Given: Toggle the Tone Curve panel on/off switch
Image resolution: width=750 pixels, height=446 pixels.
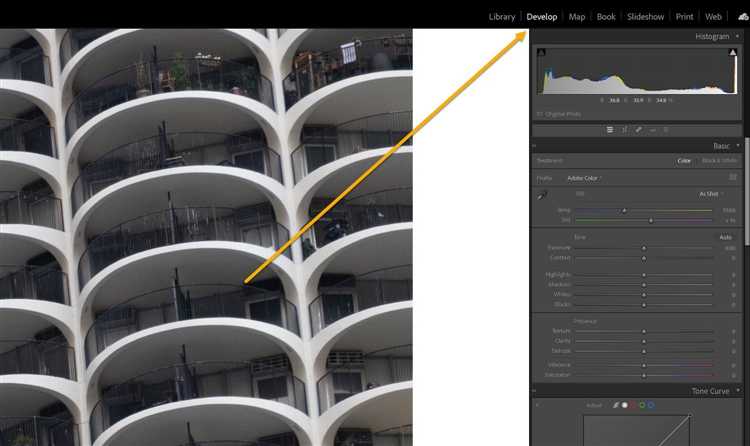Looking at the screenshot, I should 534,391.
